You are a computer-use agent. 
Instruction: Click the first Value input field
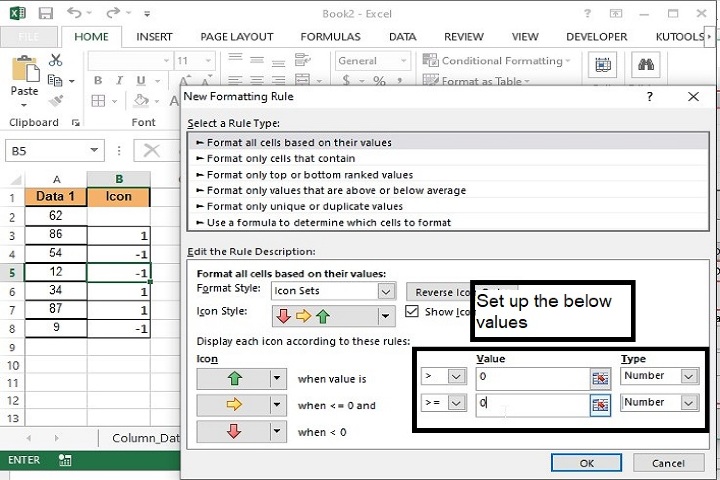coord(533,377)
